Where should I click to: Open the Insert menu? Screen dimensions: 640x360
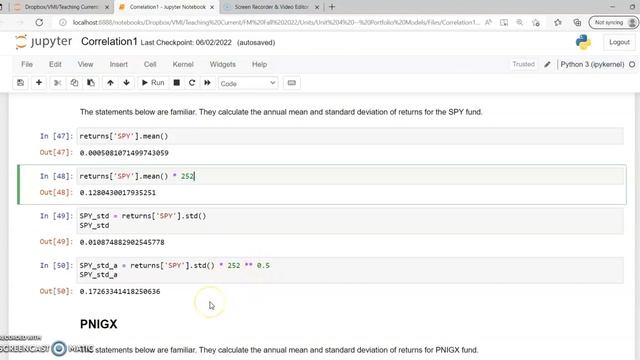(118, 64)
